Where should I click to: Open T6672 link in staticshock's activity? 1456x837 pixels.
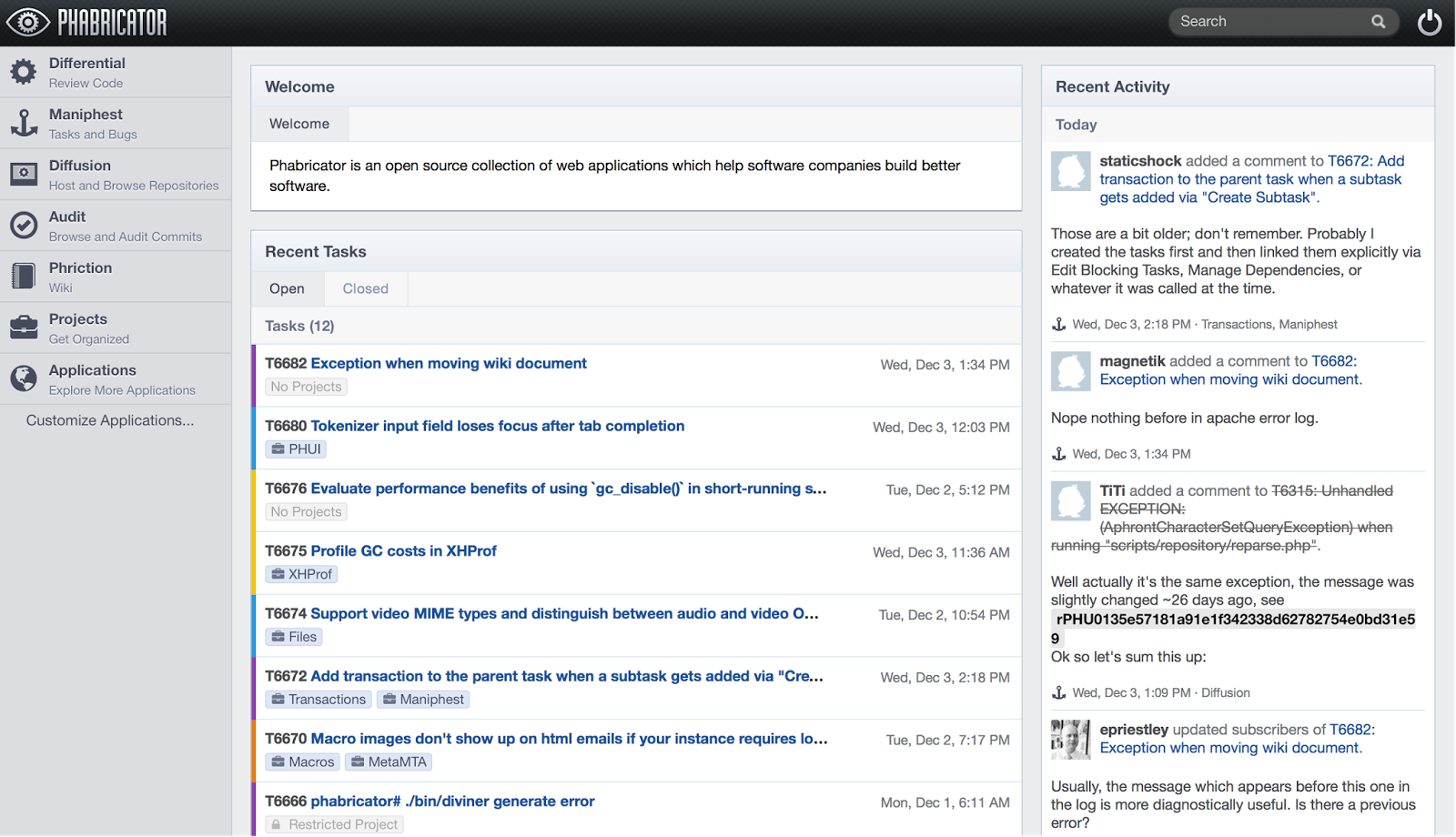[x=1251, y=179]
